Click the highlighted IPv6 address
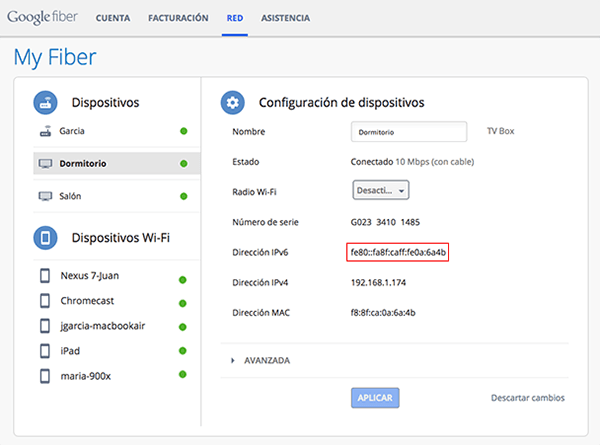 [397, 253]
